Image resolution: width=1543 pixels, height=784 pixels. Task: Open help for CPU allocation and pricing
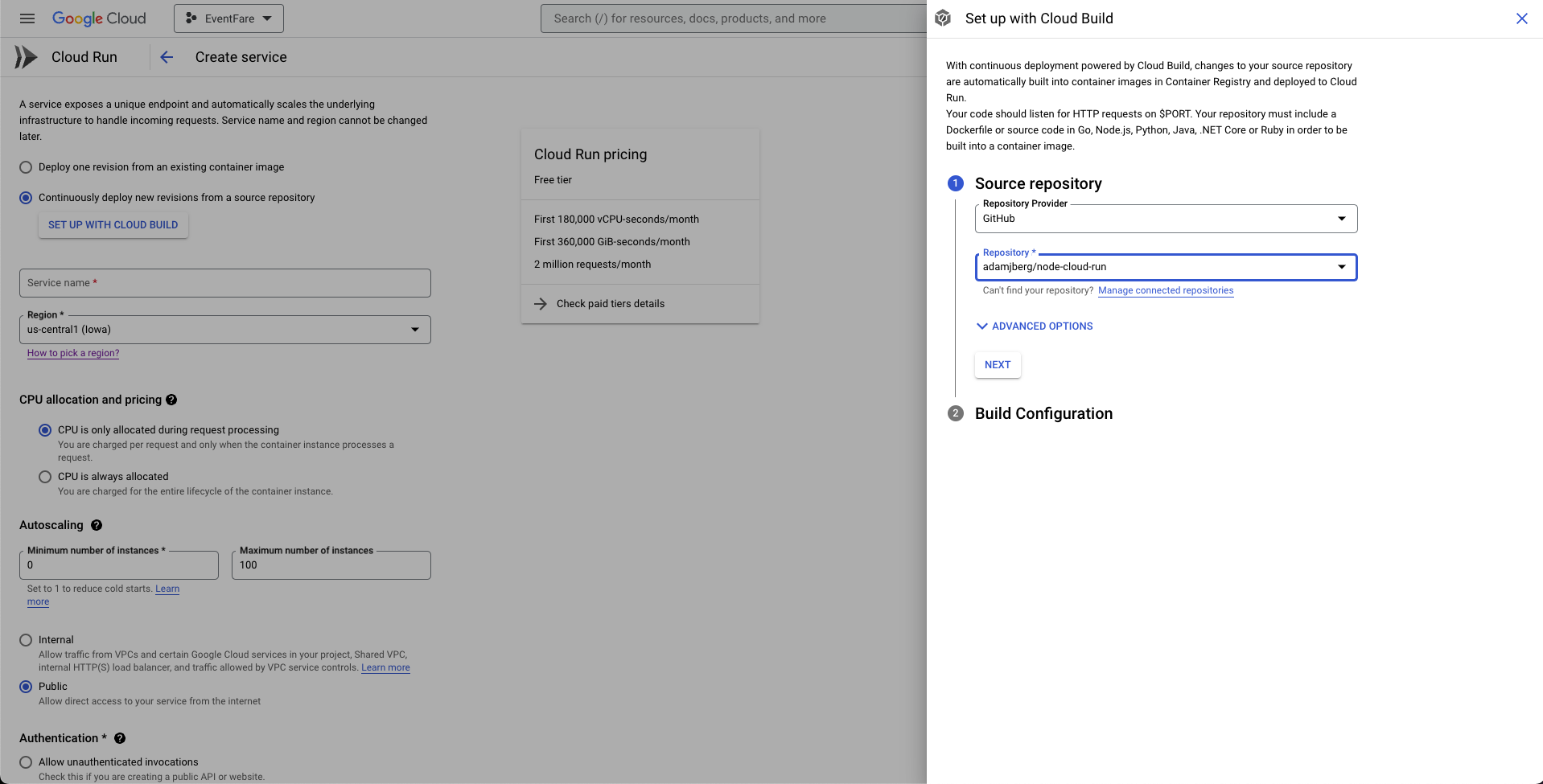[x=171, y=400]
